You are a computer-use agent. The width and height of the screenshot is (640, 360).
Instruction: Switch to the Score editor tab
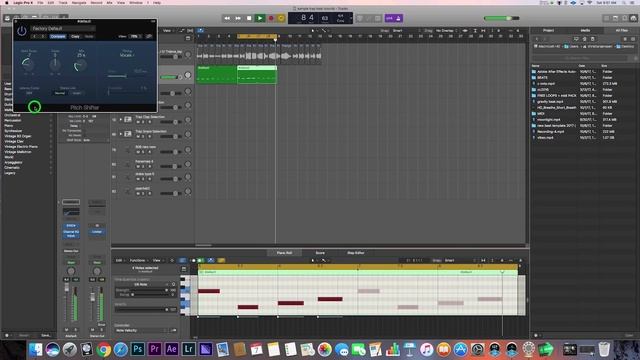(x=320, y=253)
